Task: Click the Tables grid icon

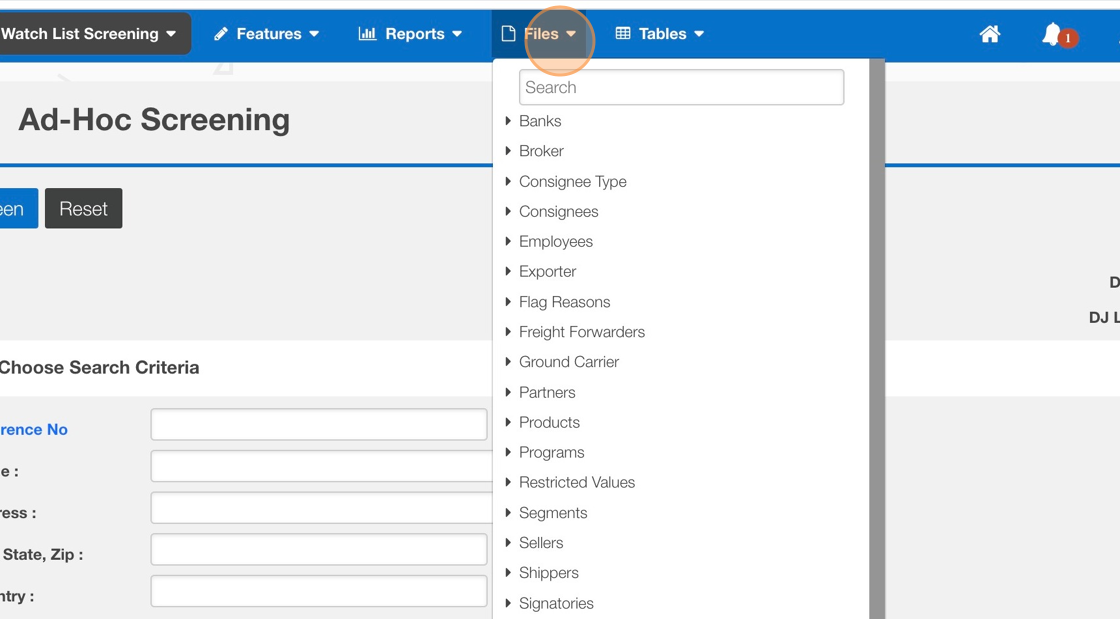Action: click(623, 34)
